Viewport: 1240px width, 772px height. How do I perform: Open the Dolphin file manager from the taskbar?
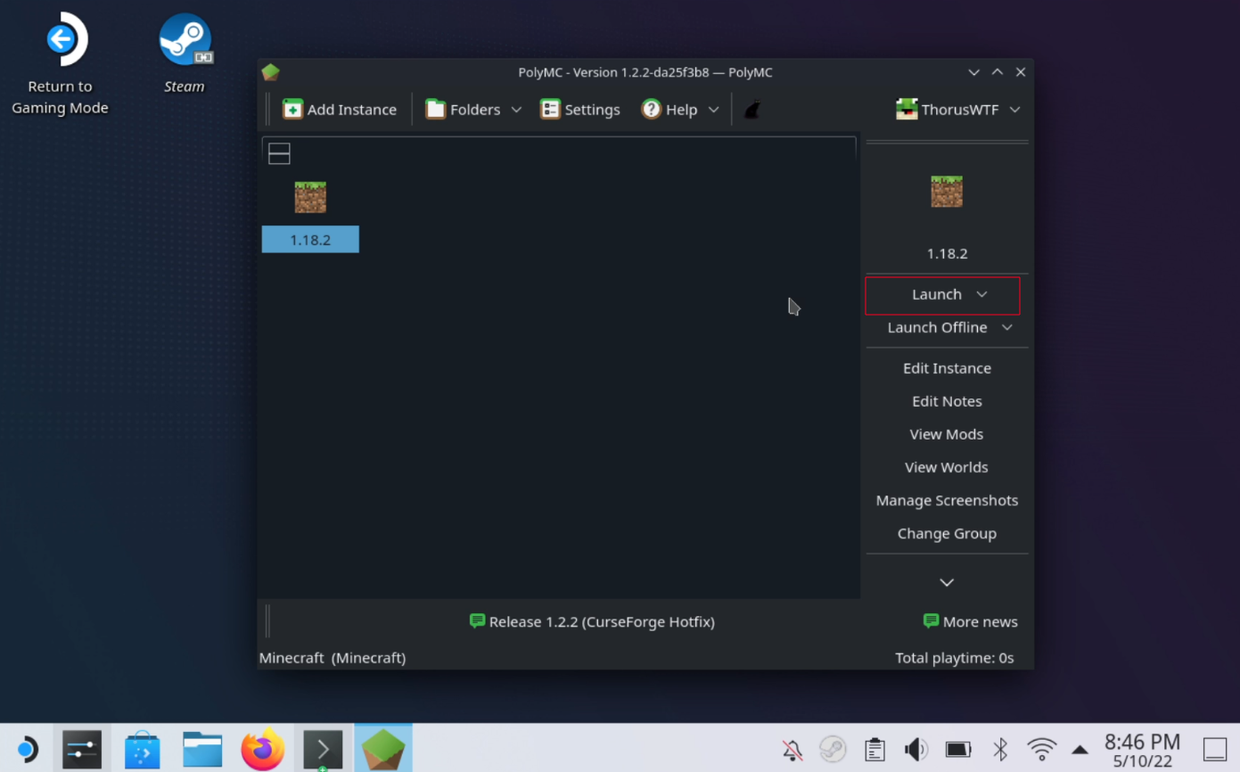202,749
